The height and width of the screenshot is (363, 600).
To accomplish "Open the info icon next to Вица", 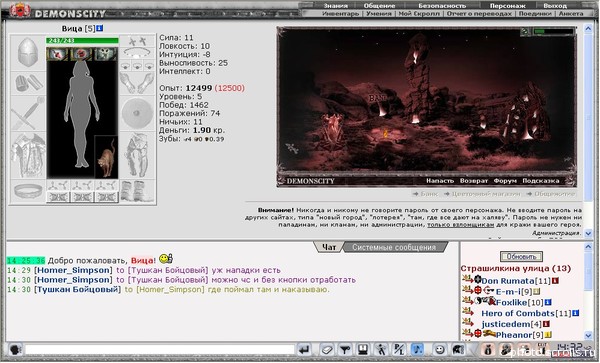I will coord(99,28).
